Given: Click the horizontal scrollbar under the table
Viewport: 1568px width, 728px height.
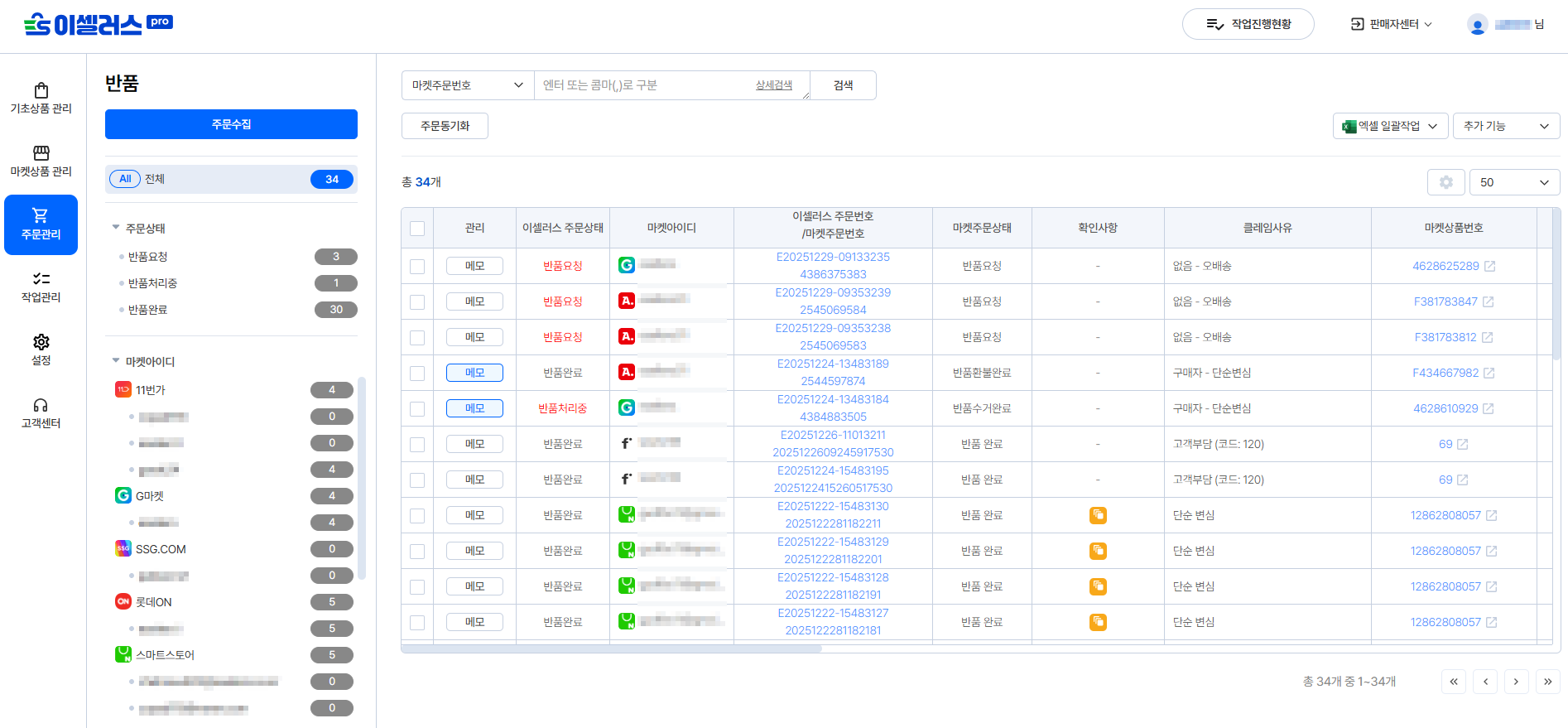Looking at the screenshot, I should click(611, 648).
